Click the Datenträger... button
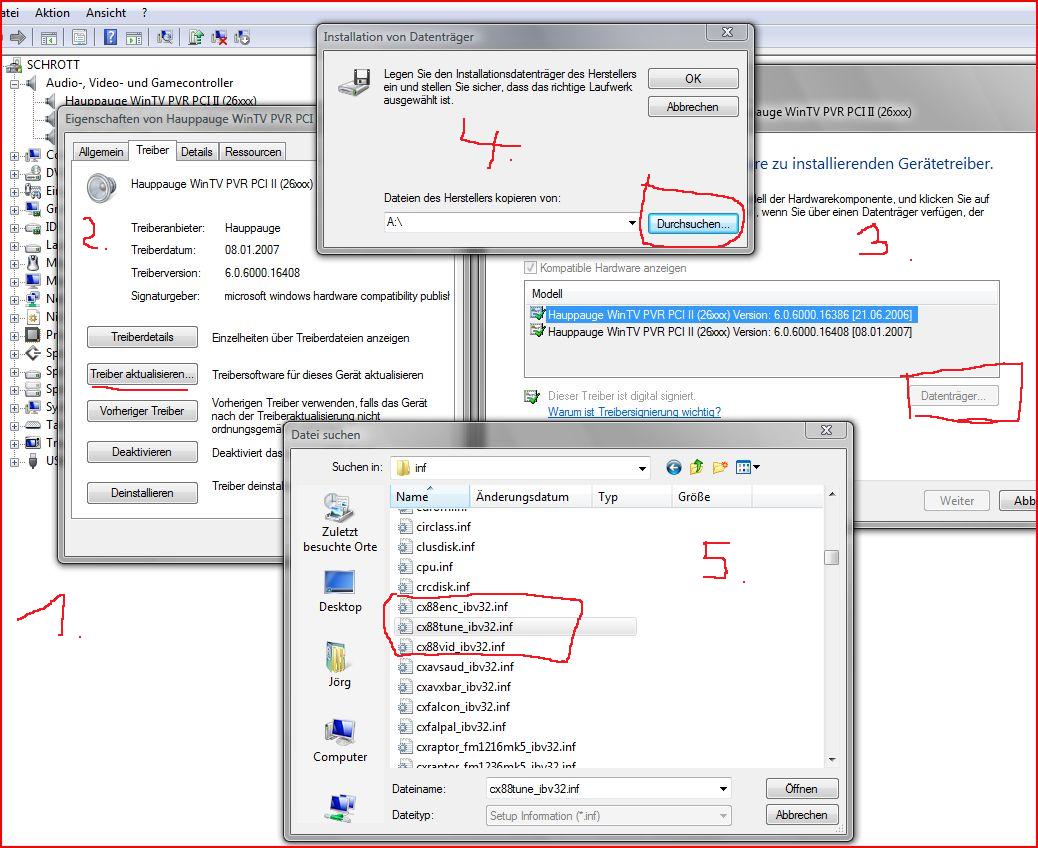 (953, 396)
